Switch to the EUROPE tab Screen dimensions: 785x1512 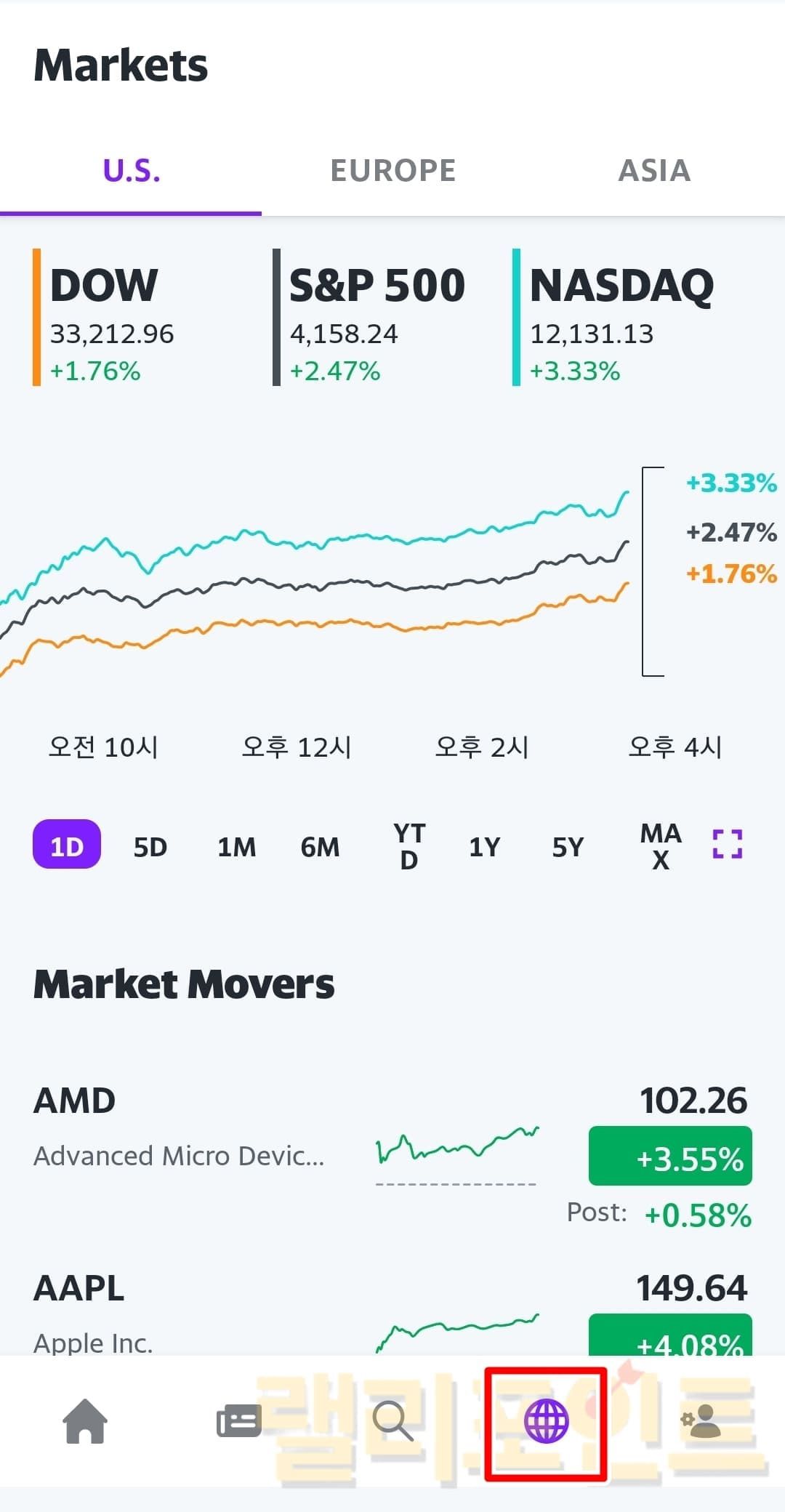click(x=392, y=172)
